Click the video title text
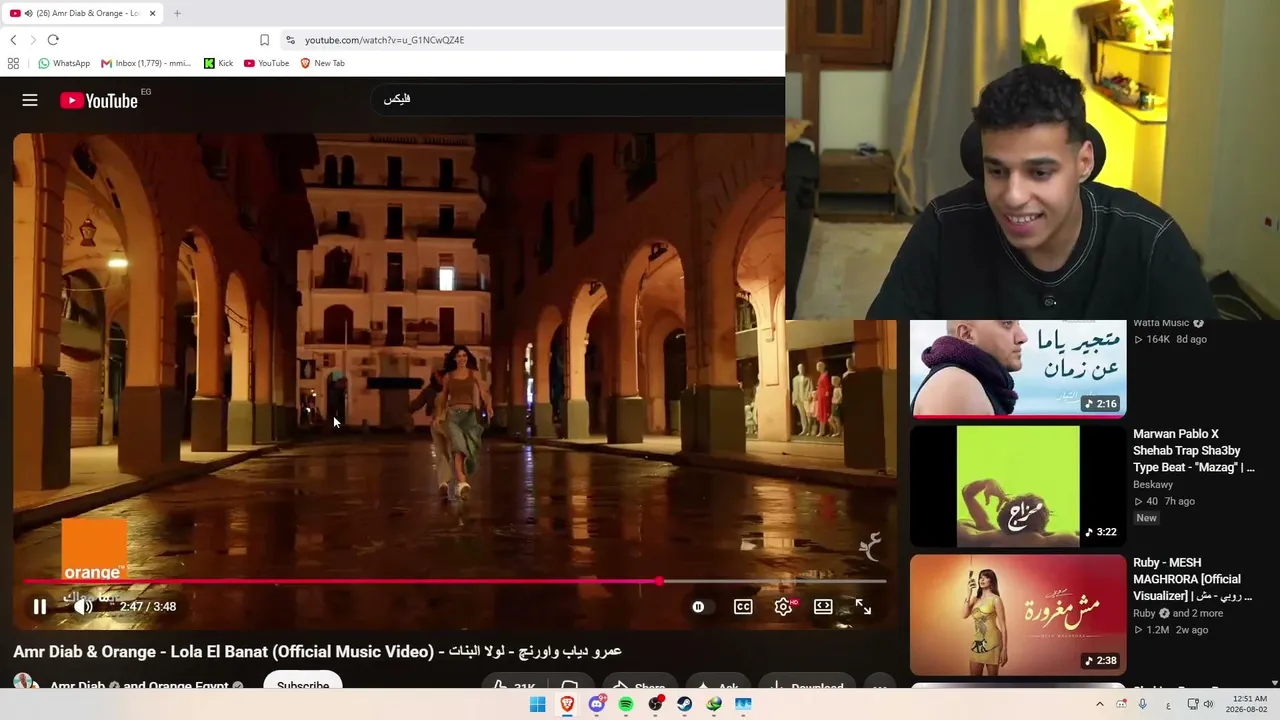 tap(317, 651)
